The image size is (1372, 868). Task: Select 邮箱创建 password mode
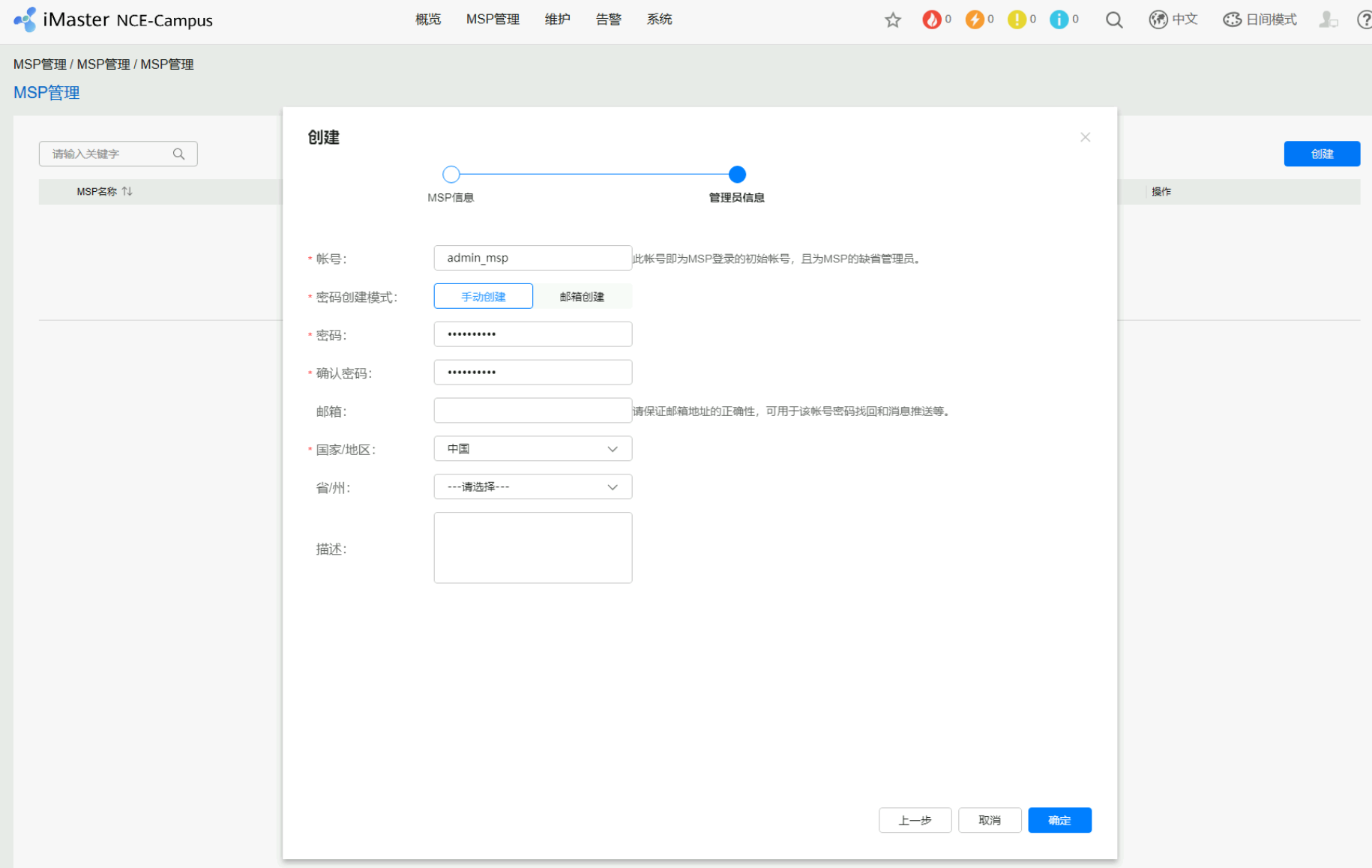pos(582,297)
